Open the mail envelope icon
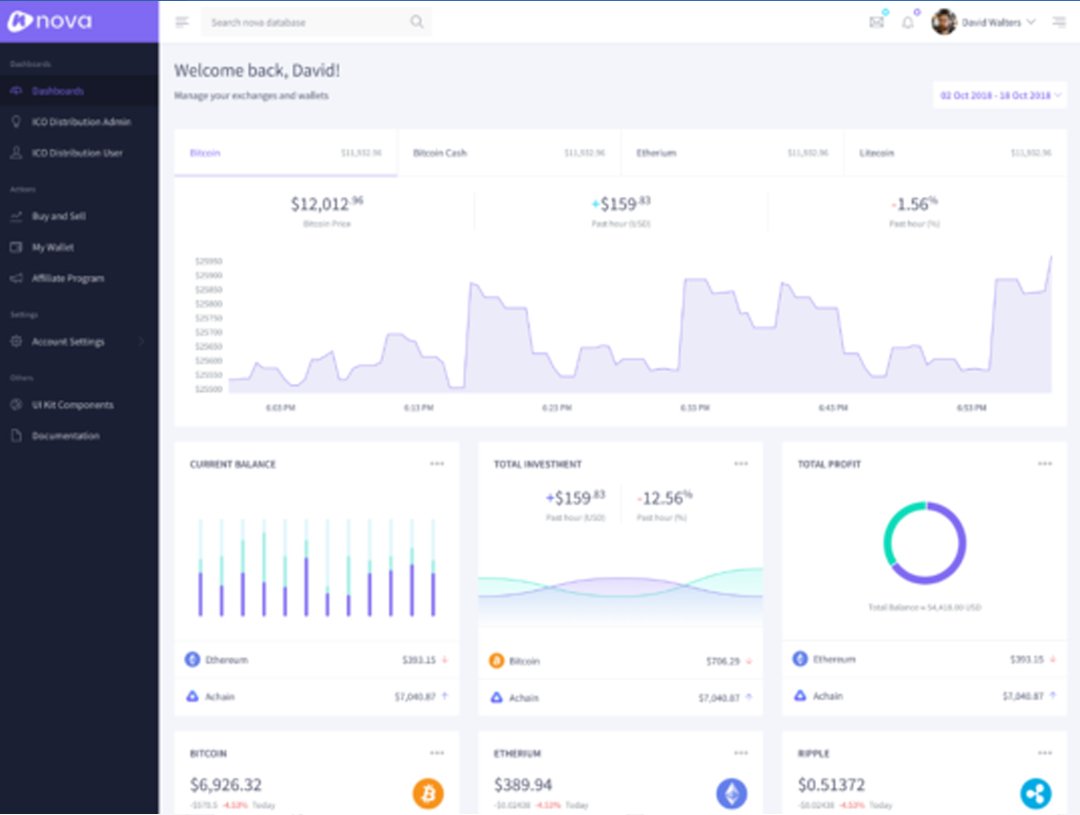Screen dimensions: 1080x815 coord(877,22)
